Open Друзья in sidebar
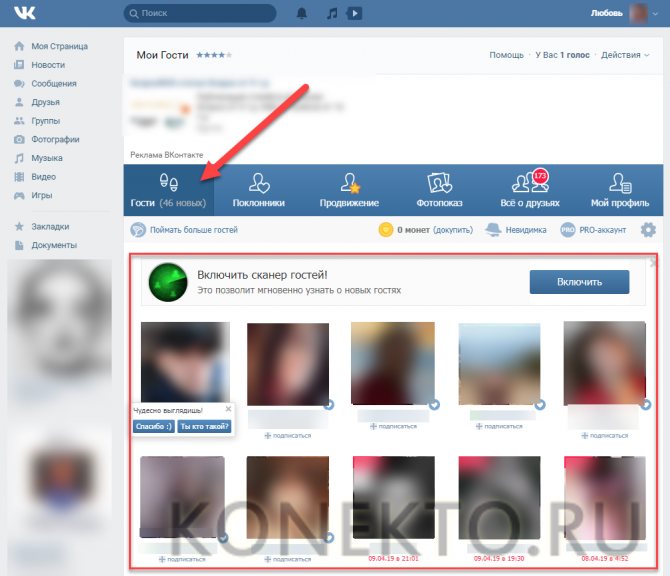The height and width of the screenshot is (576, 670). pyautogui.click(x=45, y=102)
